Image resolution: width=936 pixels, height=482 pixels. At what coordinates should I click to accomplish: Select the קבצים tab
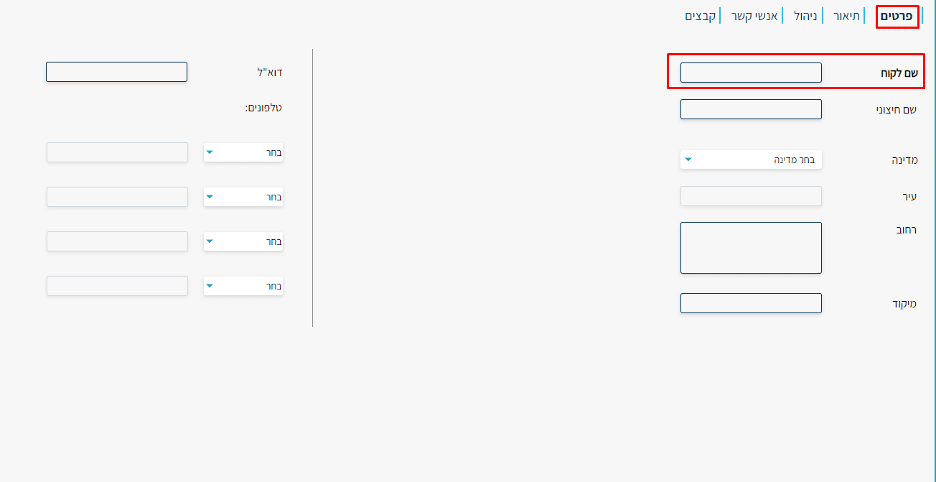point(700,16)
